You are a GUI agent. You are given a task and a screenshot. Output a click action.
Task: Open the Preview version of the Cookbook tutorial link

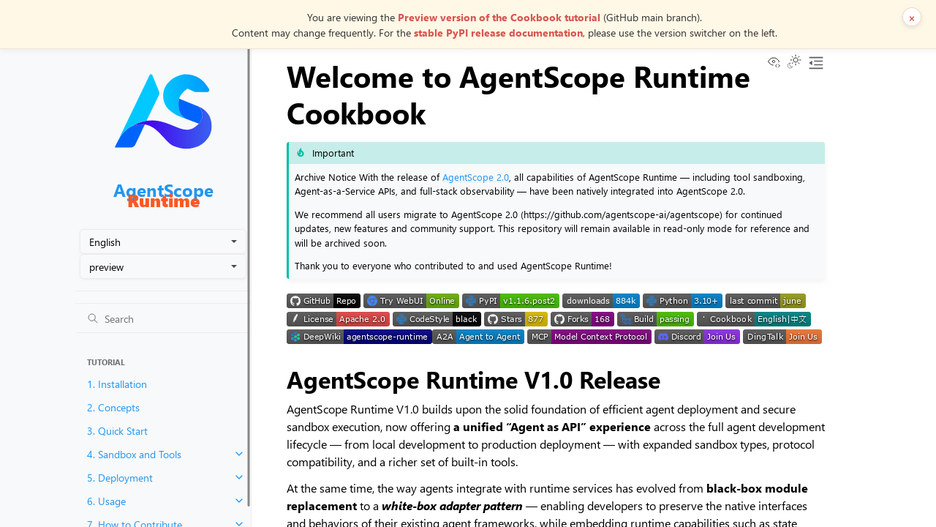tap(498, 18)
